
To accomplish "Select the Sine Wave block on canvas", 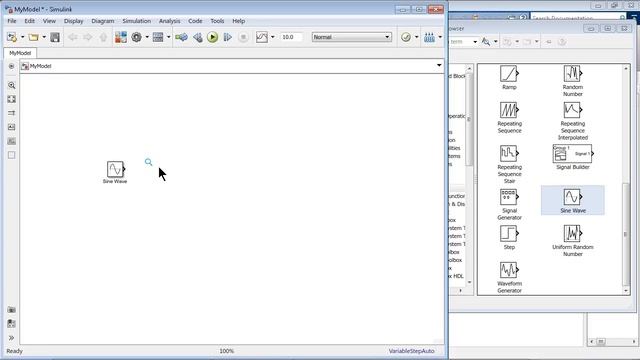I will pos(115,169).
